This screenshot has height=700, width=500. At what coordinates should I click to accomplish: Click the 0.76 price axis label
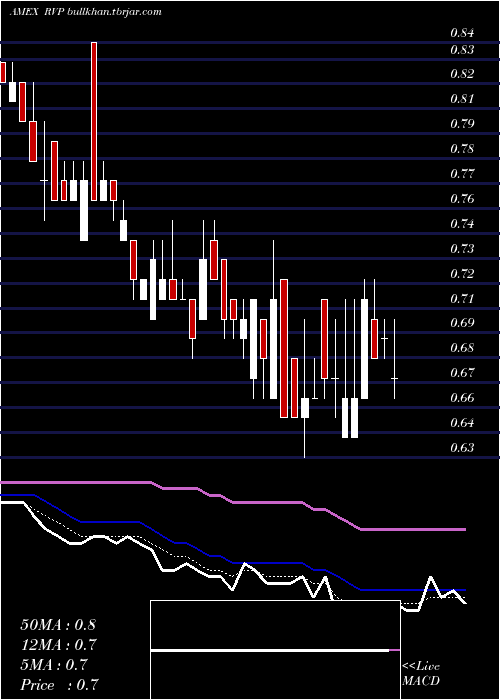462,199
